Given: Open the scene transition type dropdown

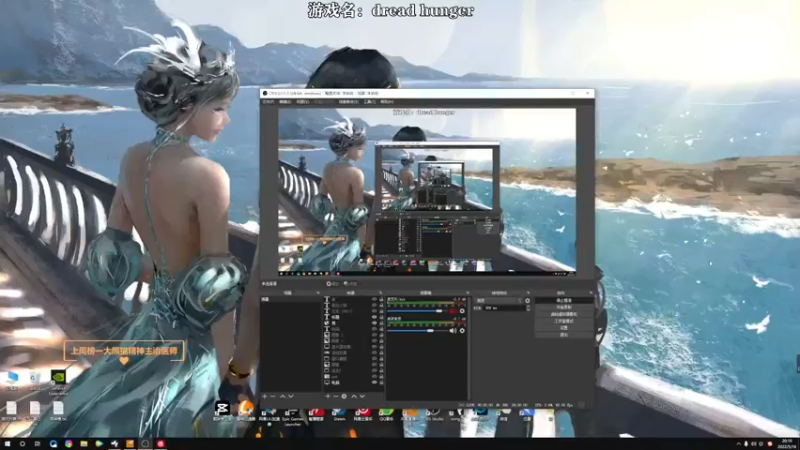Looking at the screenshot, I should (499, 301).
